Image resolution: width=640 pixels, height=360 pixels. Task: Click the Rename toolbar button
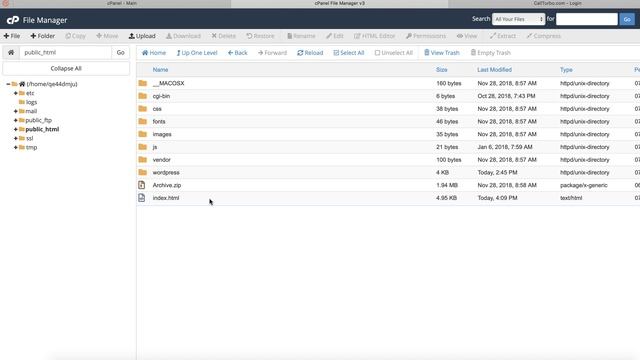click(x=301, y=36)
